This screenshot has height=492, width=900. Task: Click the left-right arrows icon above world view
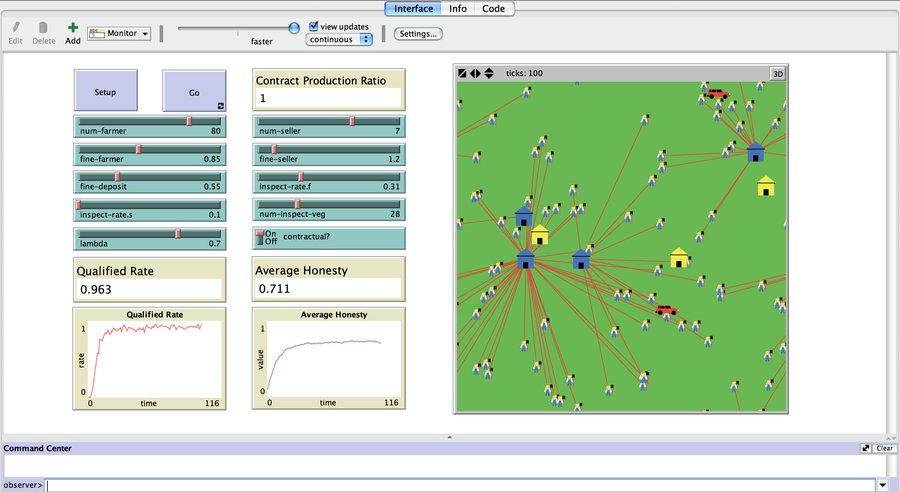tap(475, 73)
